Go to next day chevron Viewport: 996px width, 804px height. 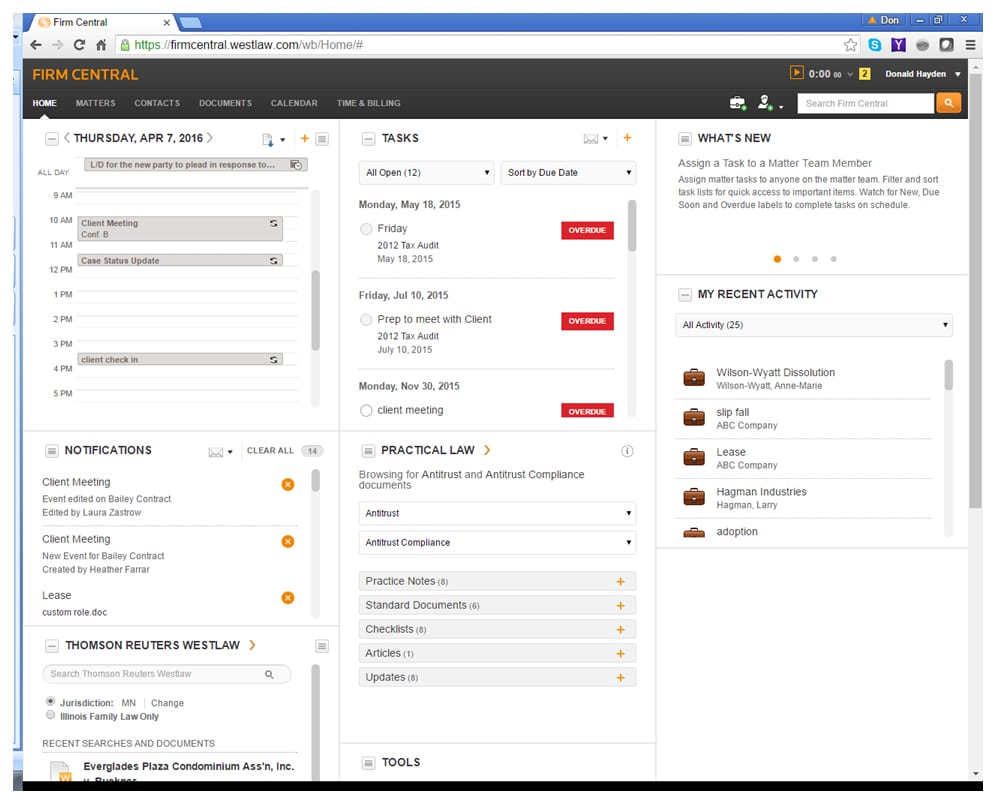click(210, 138)
